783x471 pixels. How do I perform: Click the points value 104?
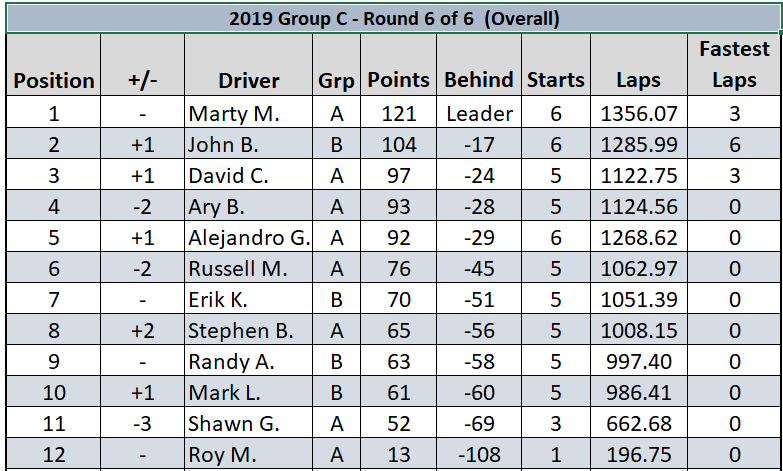399,144
